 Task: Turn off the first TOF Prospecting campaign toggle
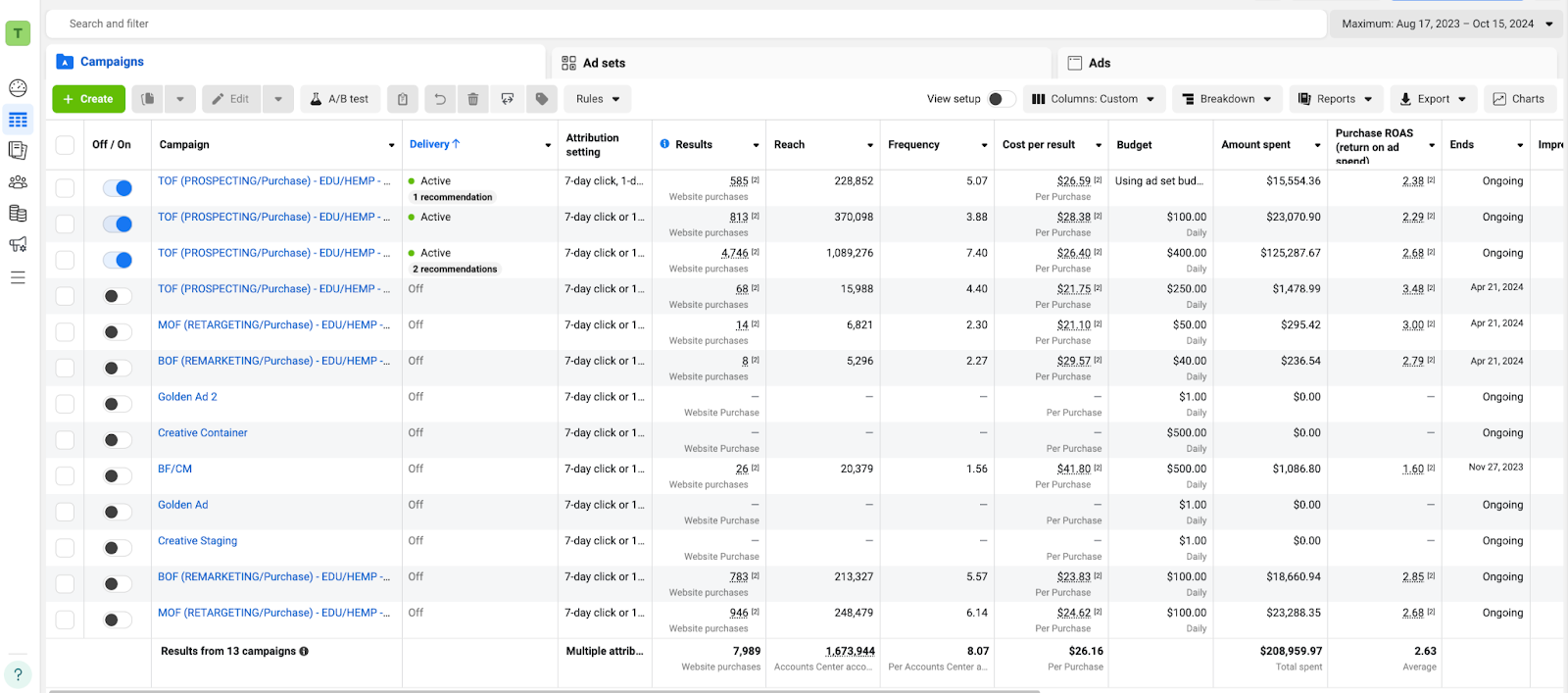pyautogui.click(x=118, y=188)
